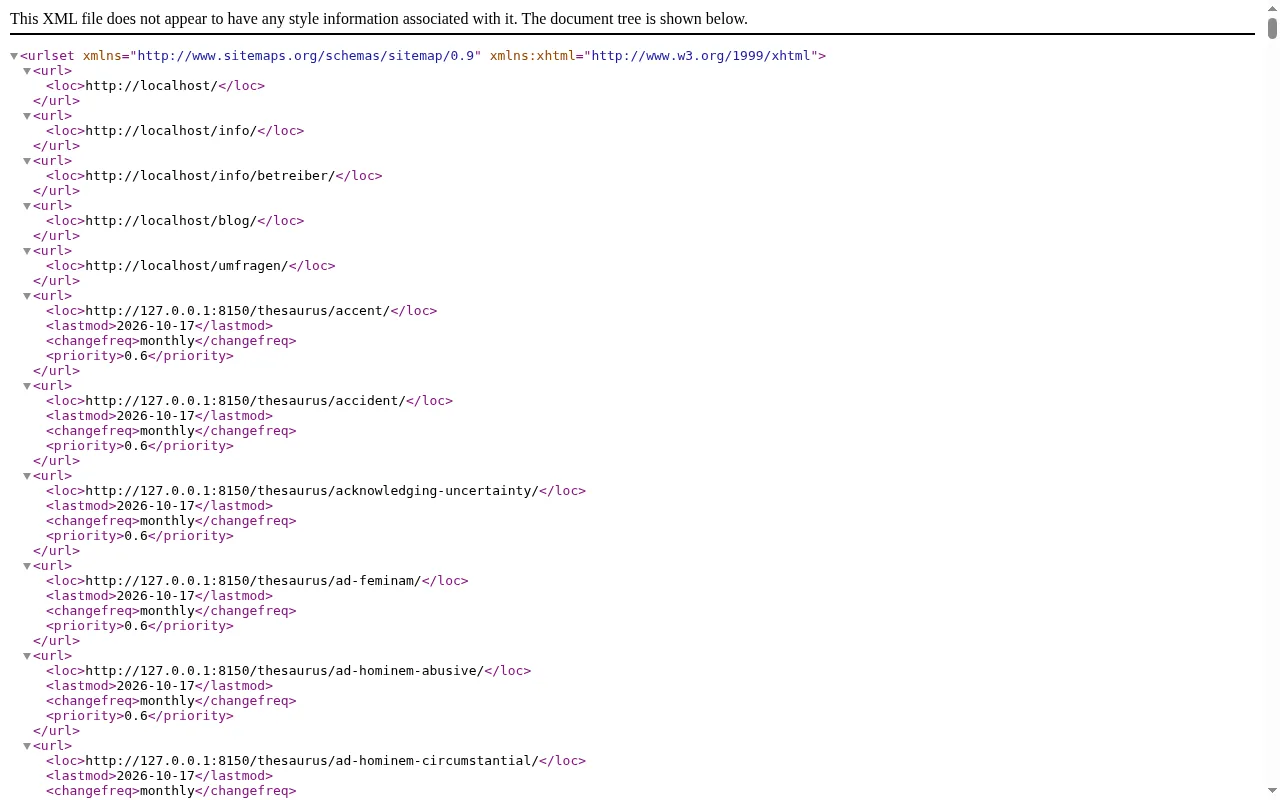Collapse the ad-hominem-circumstantial url node
The width and height of the screenshot is (1280, 800).
tap(27, 746)
